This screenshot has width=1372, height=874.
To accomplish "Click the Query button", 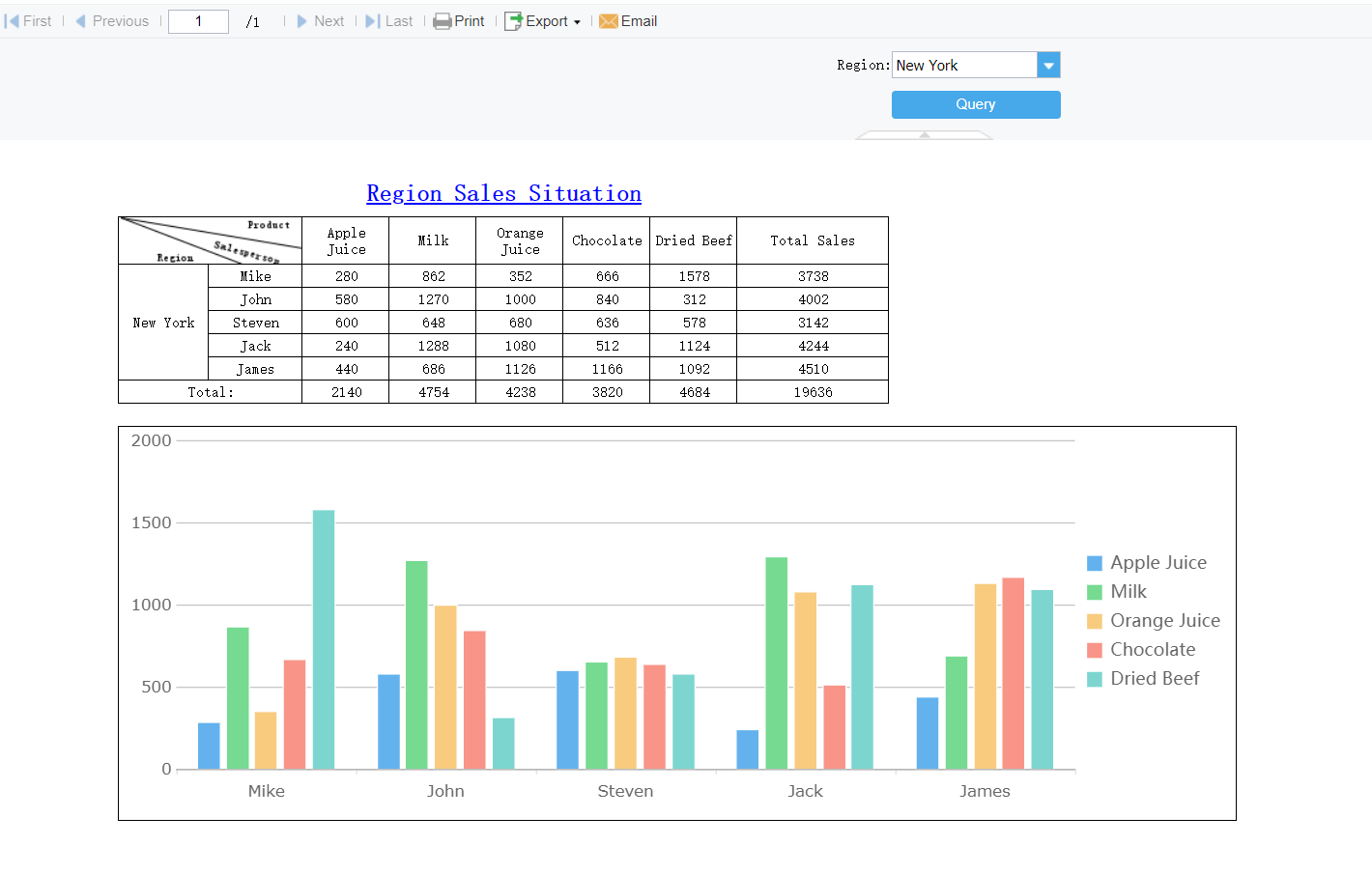I will 976,104.
